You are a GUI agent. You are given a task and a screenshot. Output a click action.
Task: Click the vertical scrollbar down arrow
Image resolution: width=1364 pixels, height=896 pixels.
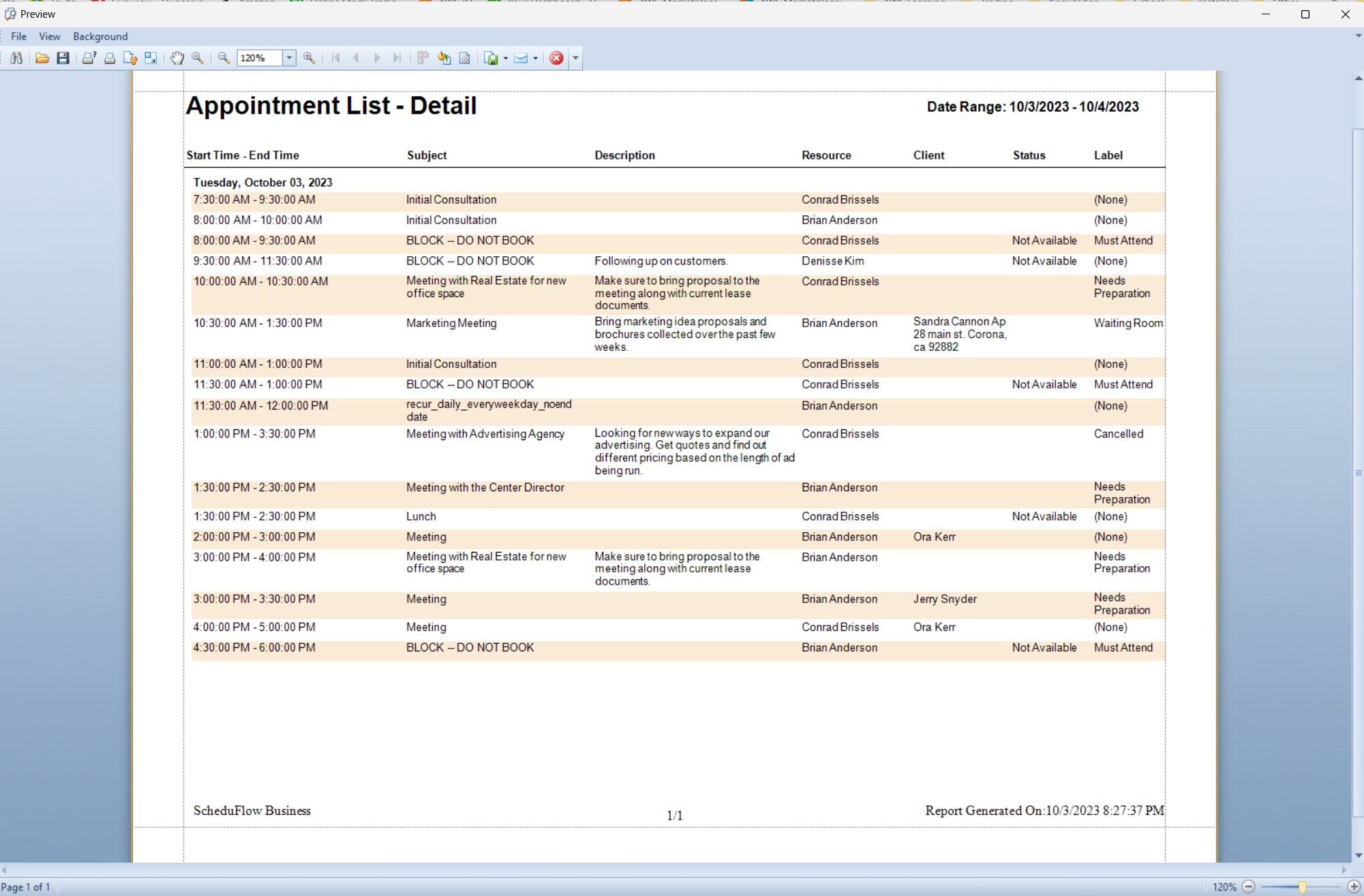[1358, 854]
